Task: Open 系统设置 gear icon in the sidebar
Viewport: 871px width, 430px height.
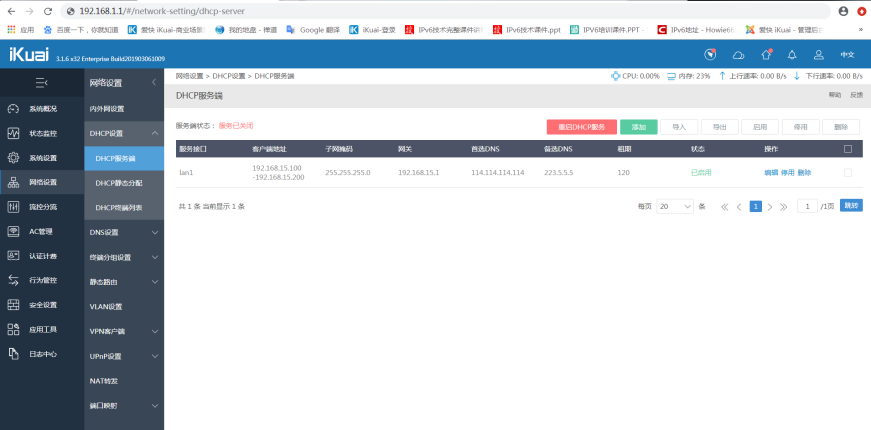Action: pyautogui.click(x=13, y=158)
